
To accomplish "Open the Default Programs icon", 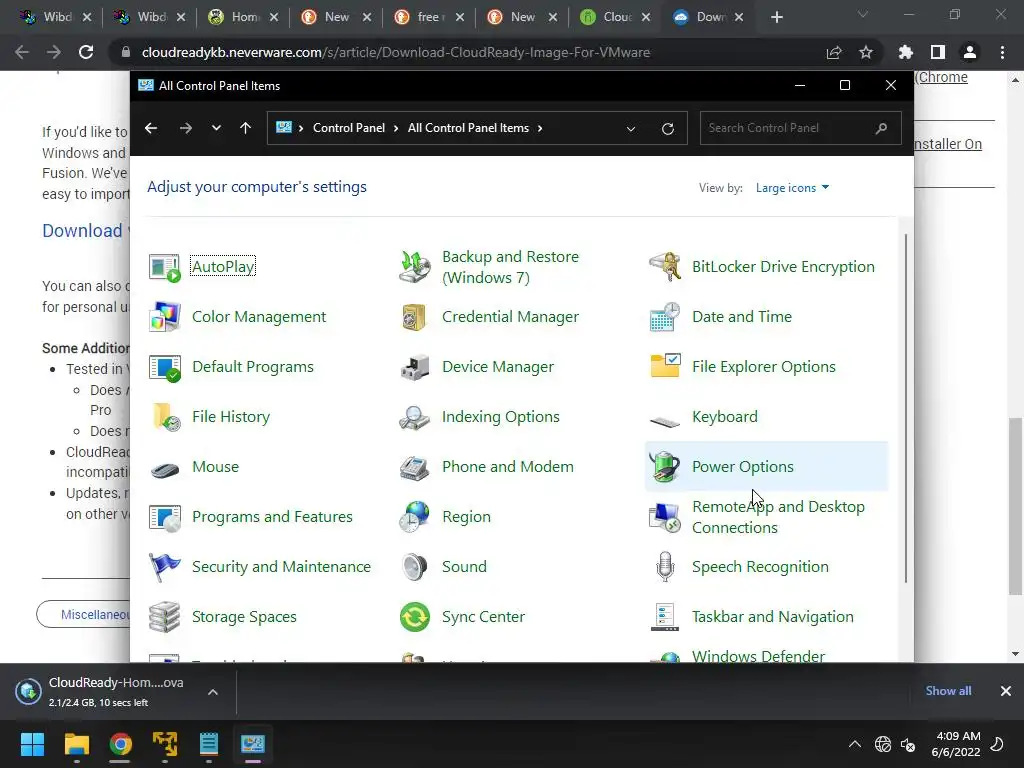I will pos(165,367).
